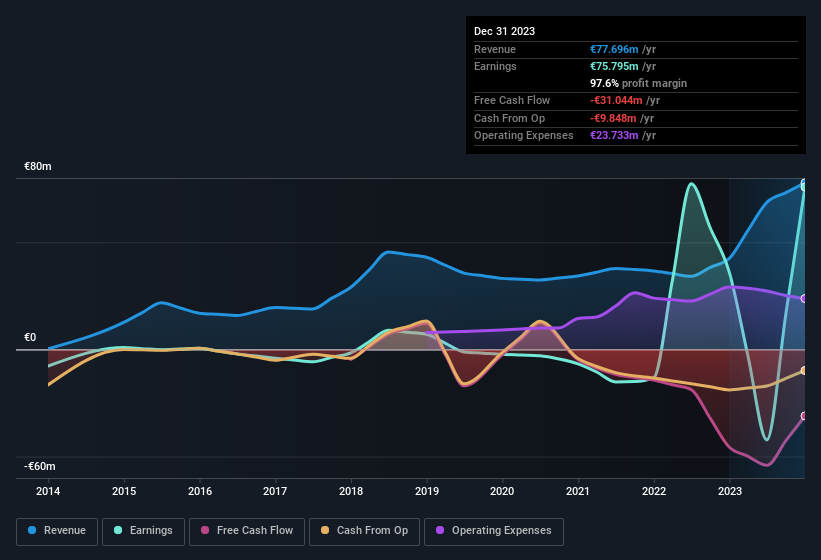Click the pink Free Cash Flow endpoint marker
The height and width of the screenshot is (560, 821).
coord(804,416)
